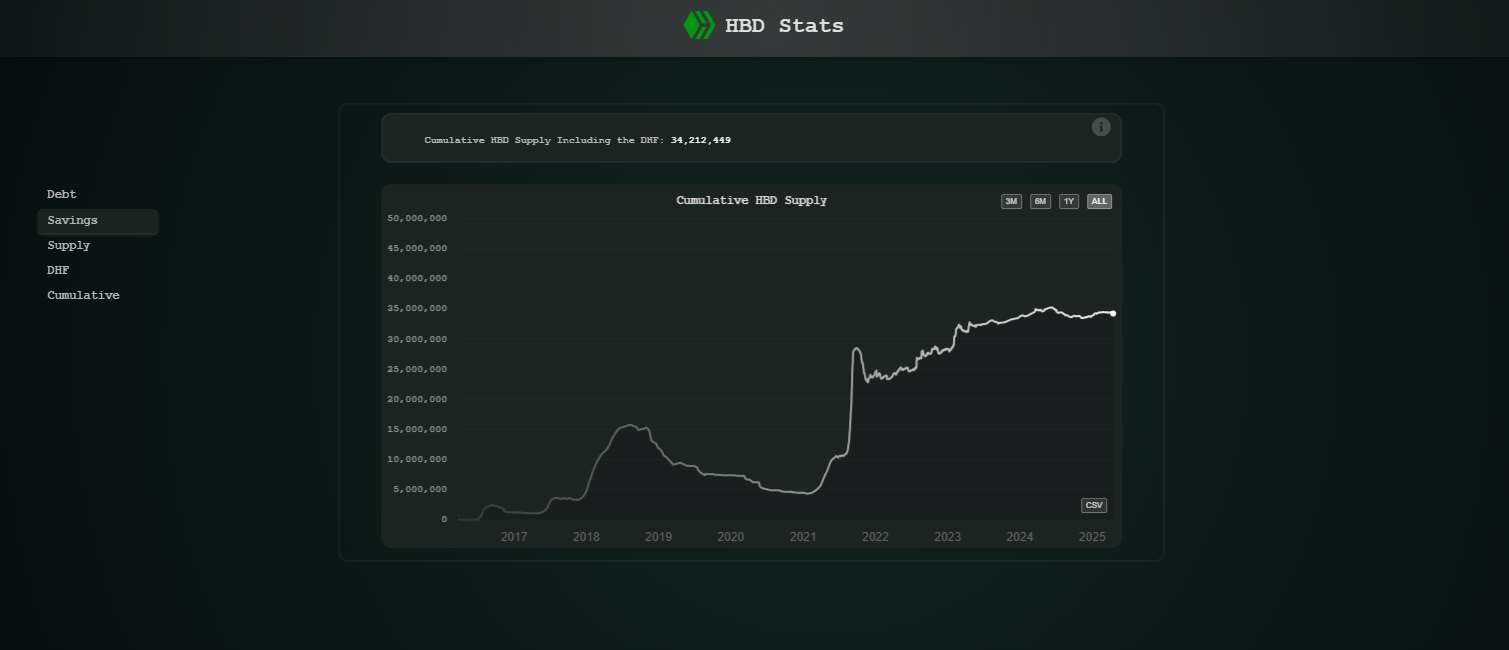Click the green Hive logo icon
Viewport: 1509px width, 650px height.
click(x=699, y=25)
